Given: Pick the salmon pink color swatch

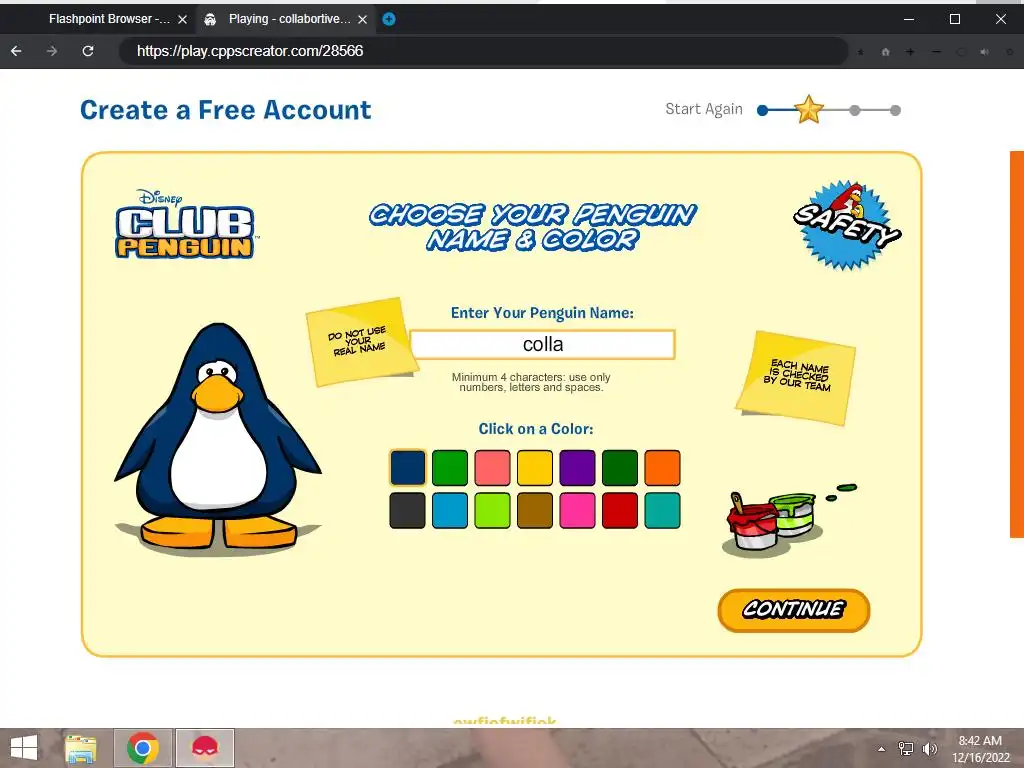Looking at the screenshot, I should pos(492,468).
